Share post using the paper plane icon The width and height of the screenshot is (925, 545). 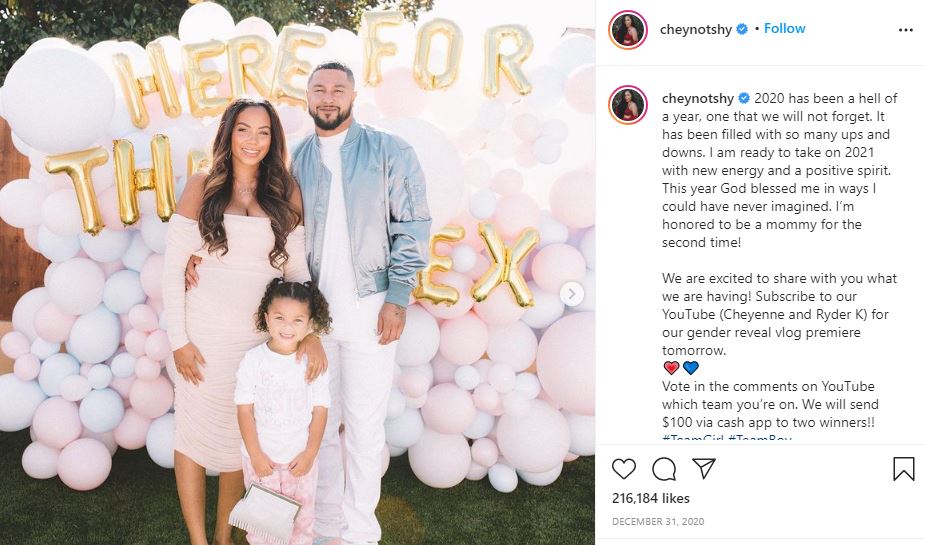tap(704, 468)
